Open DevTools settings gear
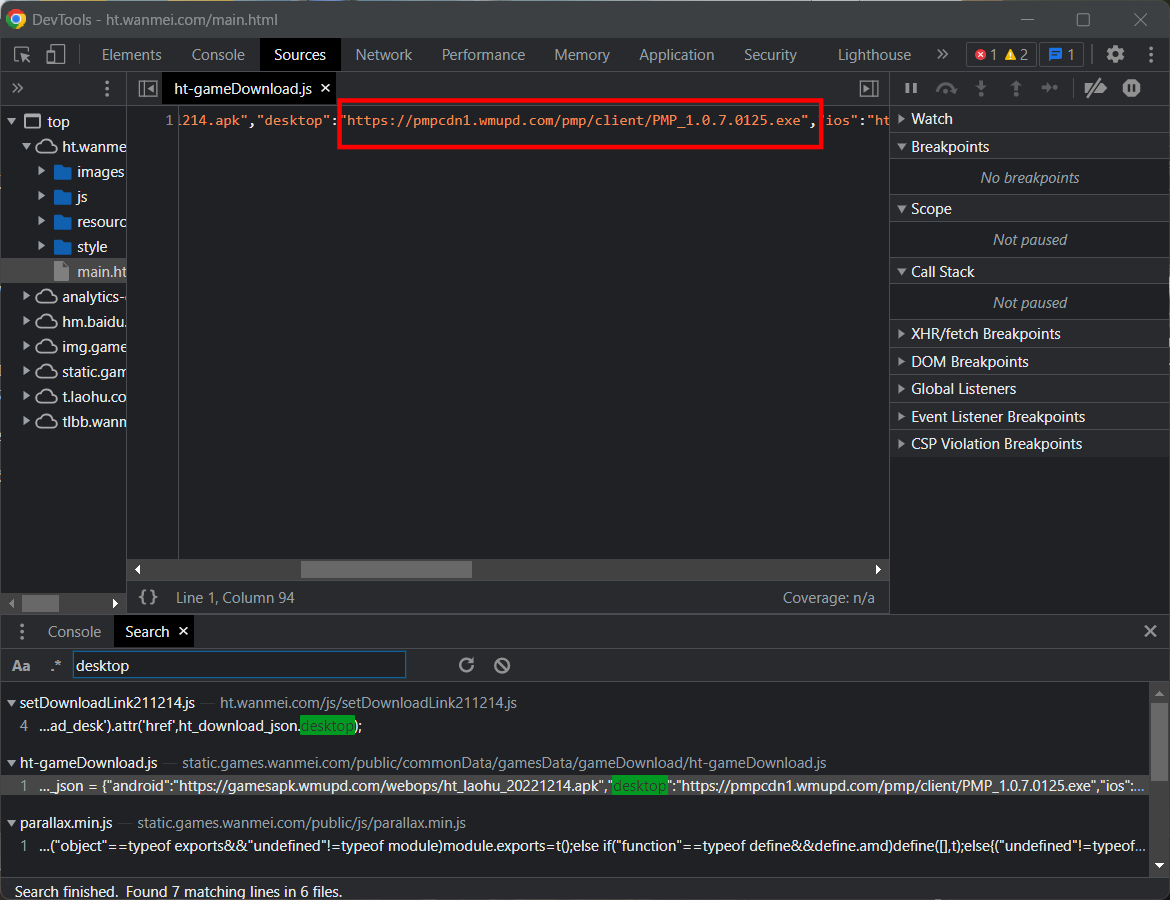Image resolution: width=1170 pixels, height=900 pixels. 1115,54
